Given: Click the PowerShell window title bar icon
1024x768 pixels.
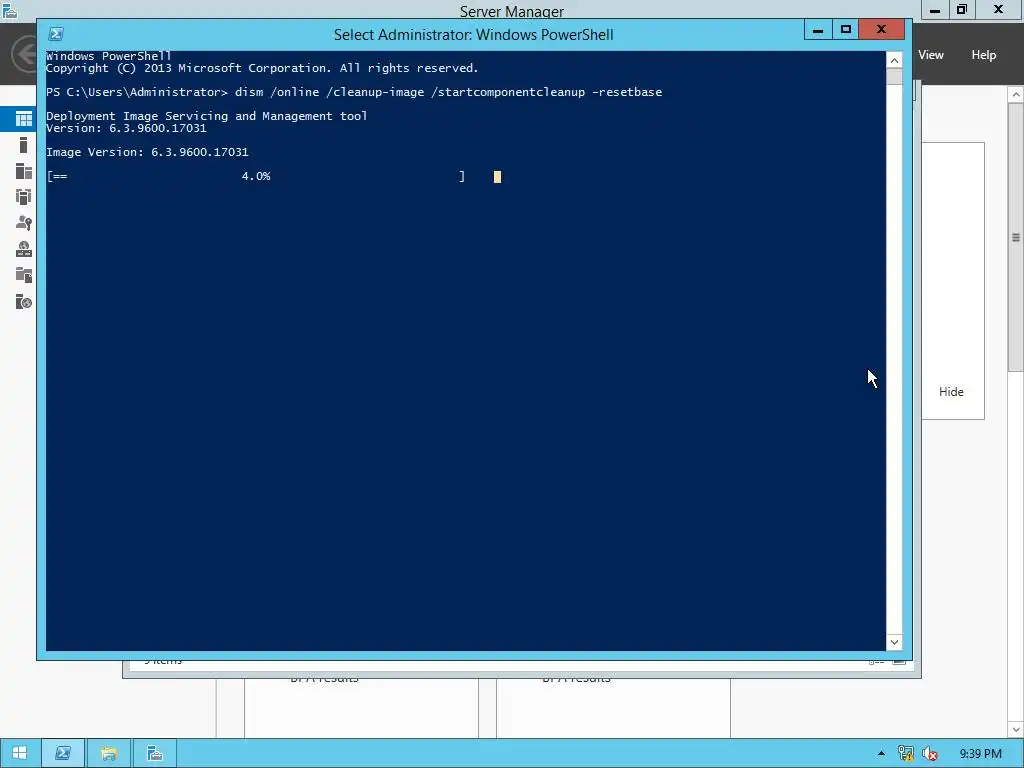Looking at the screenshot, I should click(x=56, y=34).
